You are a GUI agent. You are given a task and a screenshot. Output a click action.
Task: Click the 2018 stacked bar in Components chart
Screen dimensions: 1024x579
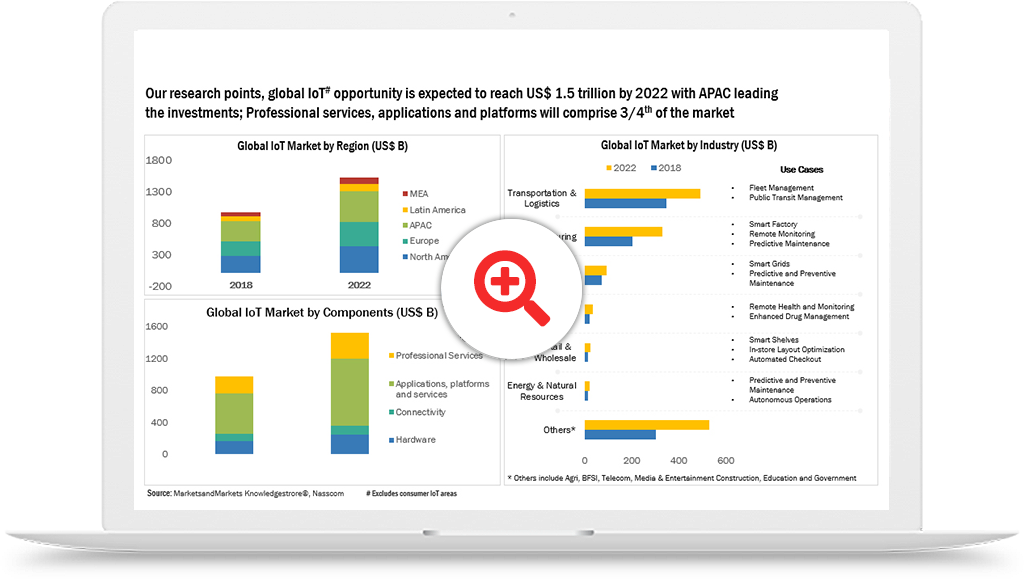tap(234, 415)
